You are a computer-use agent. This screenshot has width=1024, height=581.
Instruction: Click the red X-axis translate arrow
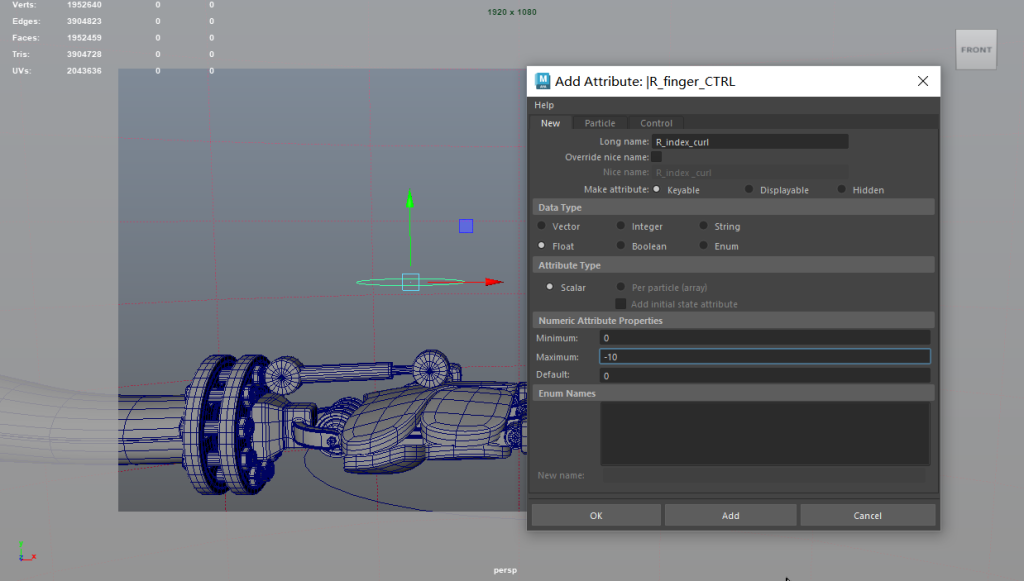[494, 282]
